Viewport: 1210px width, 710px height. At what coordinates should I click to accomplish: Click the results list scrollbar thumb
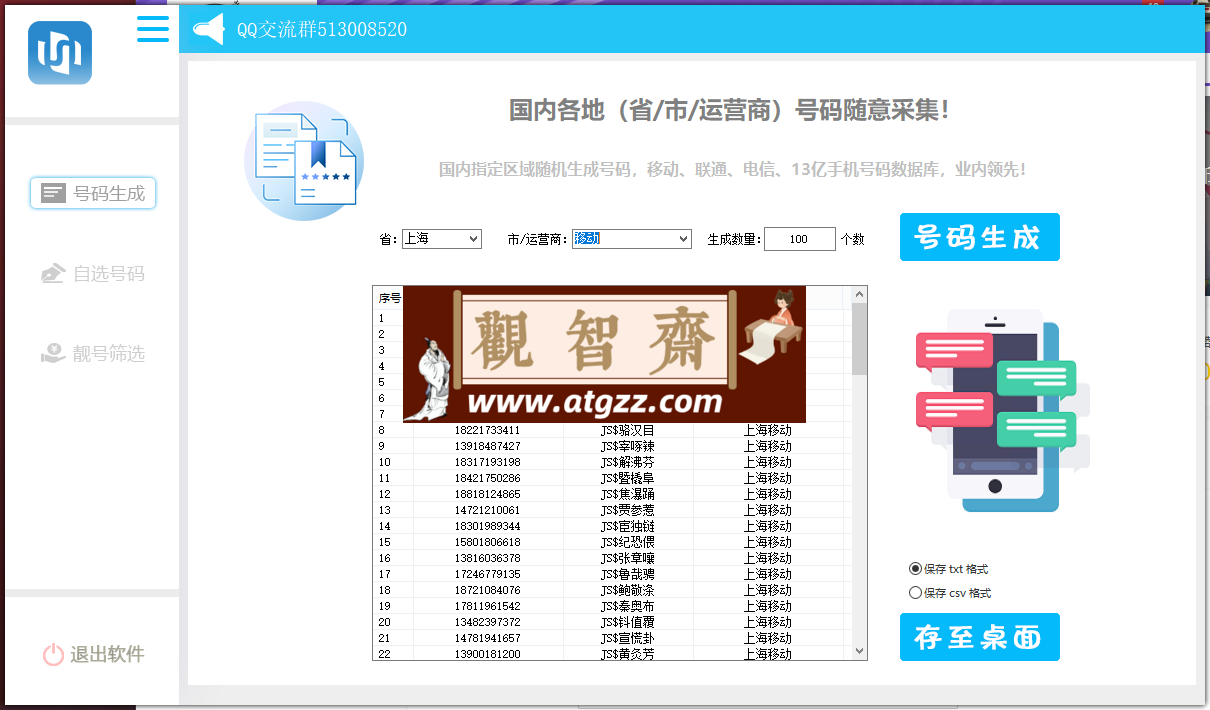tap(858, 339)
